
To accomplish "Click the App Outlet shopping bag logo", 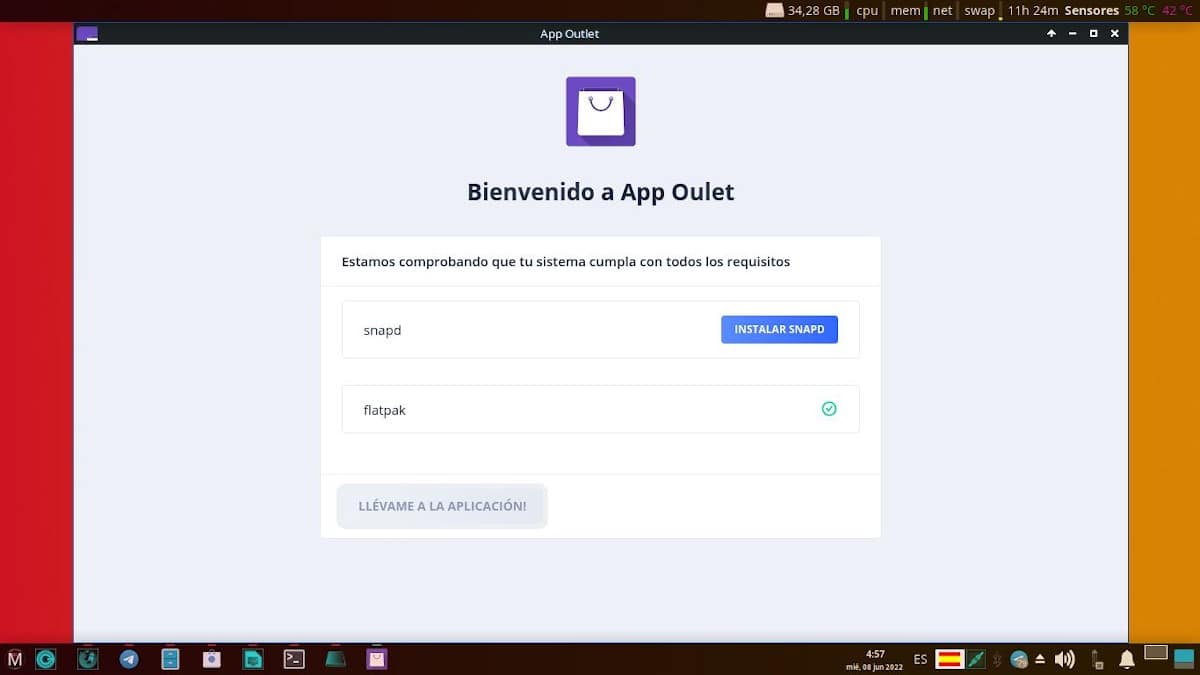I will [x=600, y=111].
